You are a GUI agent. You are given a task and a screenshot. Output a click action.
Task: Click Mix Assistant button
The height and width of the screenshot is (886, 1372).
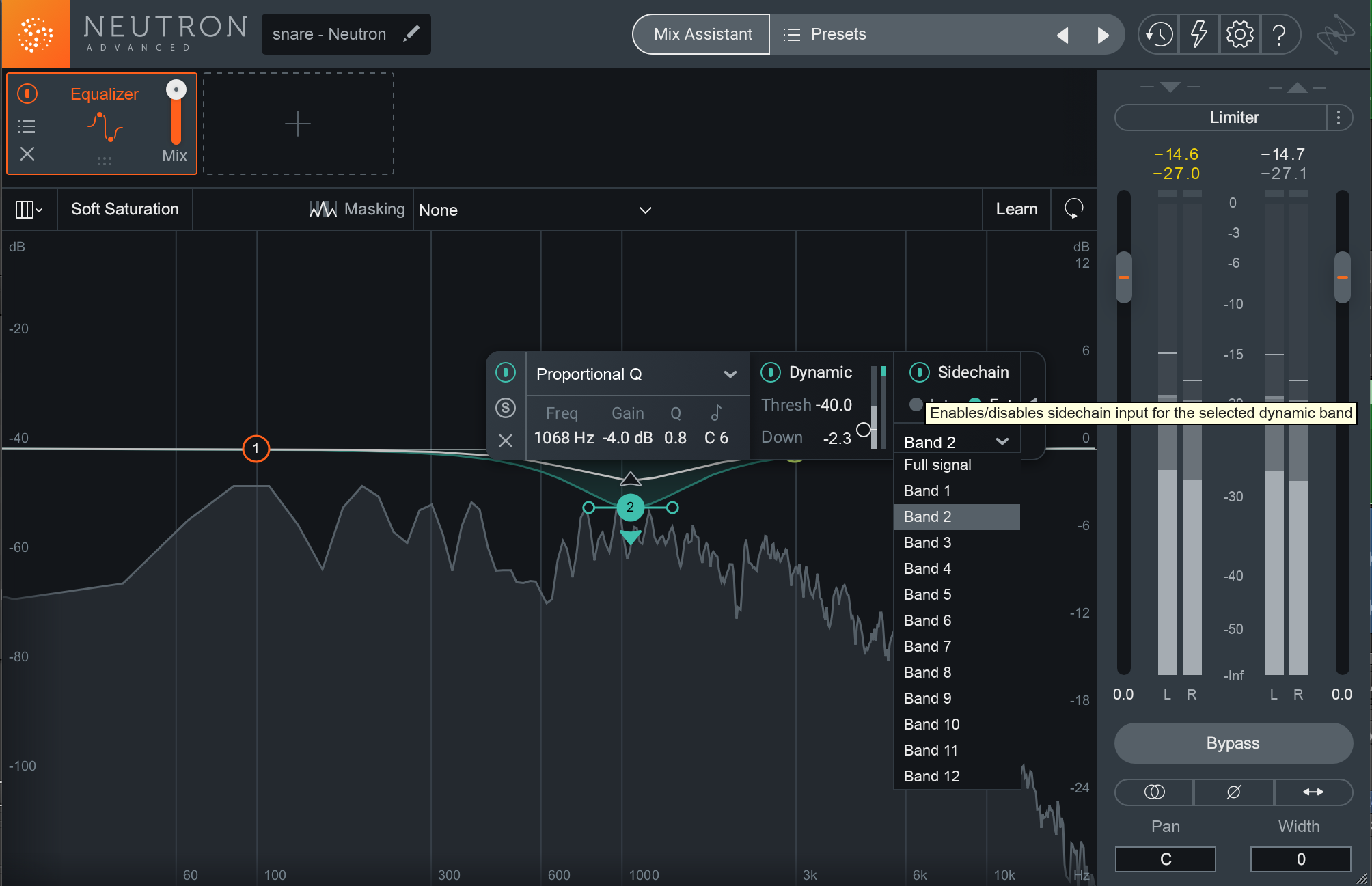coord(702,34)
